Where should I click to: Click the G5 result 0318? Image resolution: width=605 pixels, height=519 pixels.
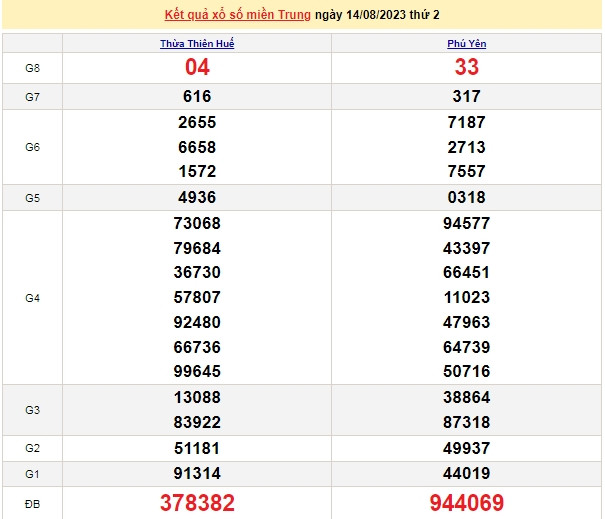[x=467, y=197]
